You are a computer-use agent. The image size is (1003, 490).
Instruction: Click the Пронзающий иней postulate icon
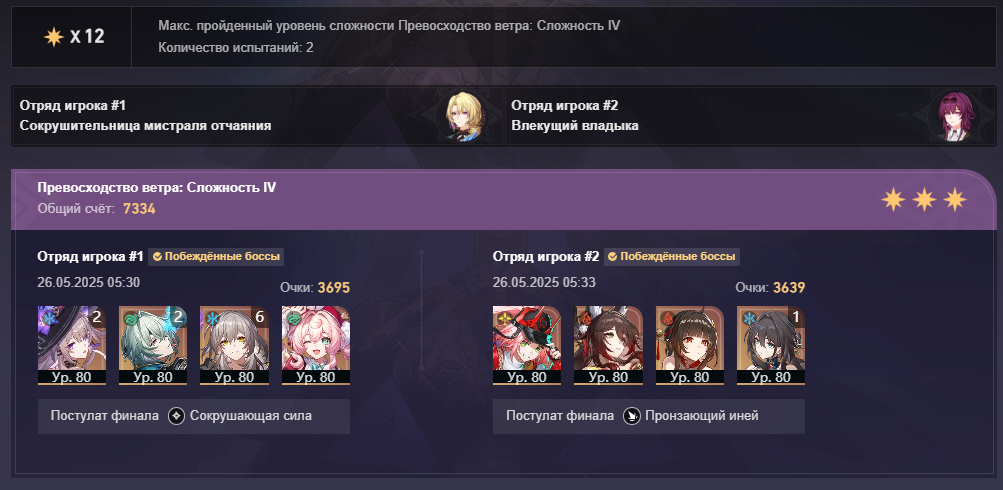(632, 416)
